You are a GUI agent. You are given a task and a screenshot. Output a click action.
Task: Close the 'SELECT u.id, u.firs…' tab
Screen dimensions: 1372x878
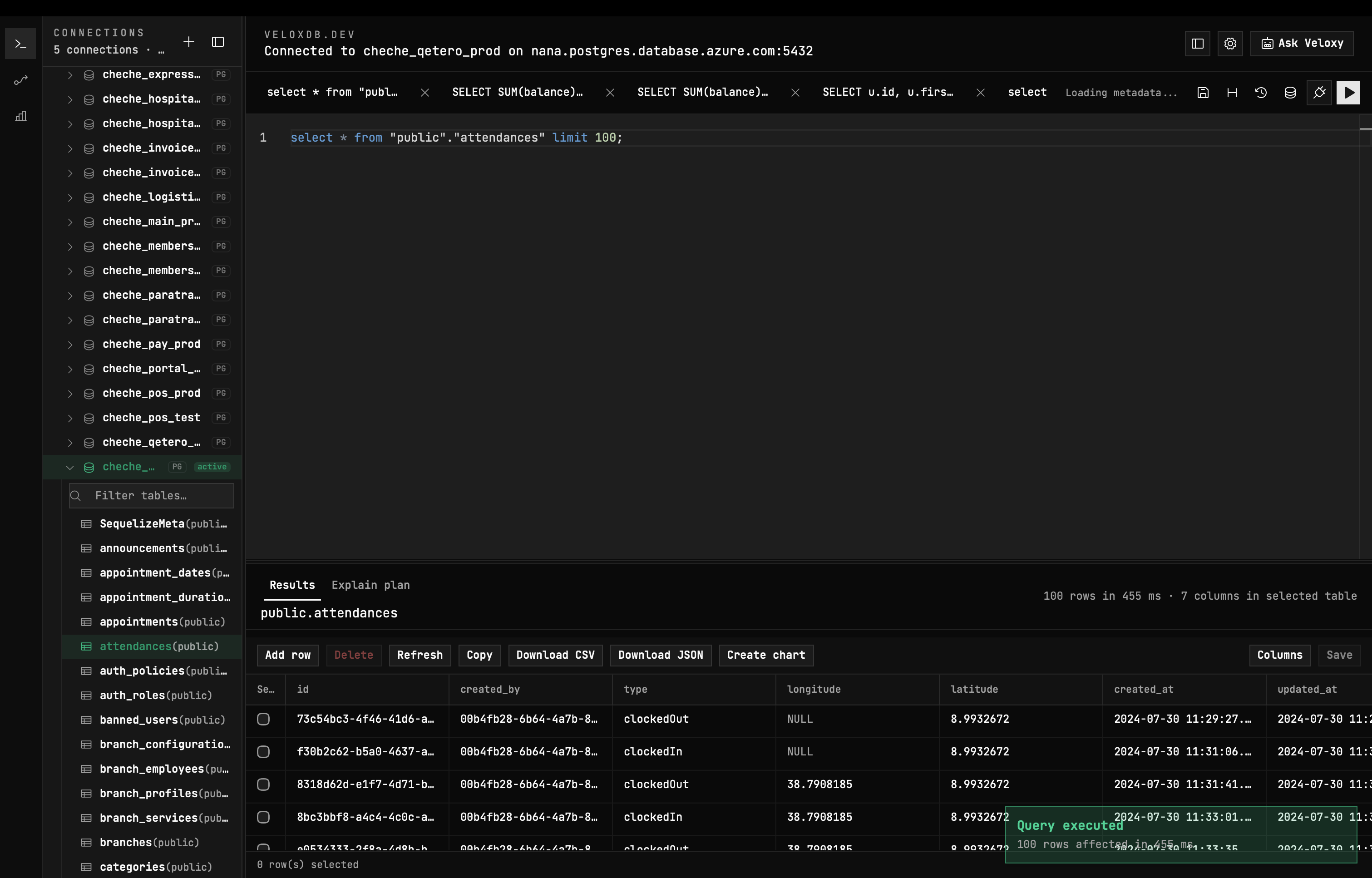tap(980, 92)
